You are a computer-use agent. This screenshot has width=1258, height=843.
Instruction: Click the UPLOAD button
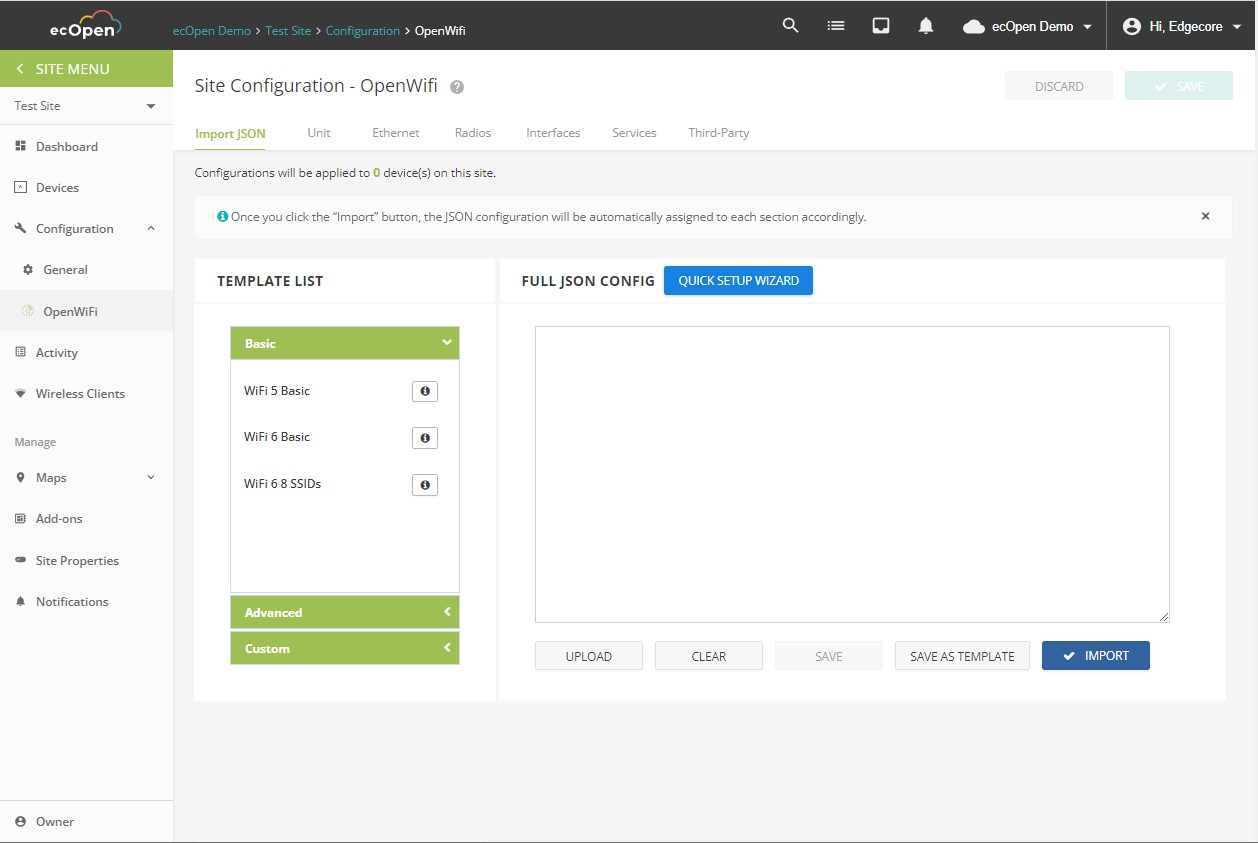[x=589, y=656]
